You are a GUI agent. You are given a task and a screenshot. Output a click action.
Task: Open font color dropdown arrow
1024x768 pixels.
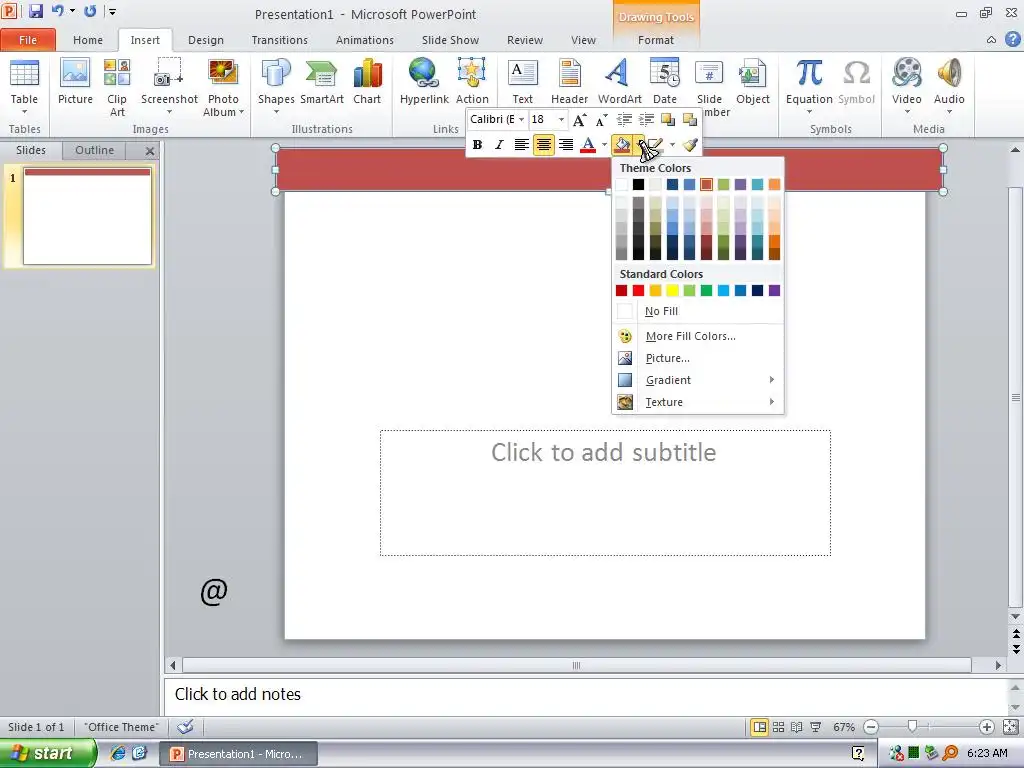pyautogui.click(x=604, y=145)
